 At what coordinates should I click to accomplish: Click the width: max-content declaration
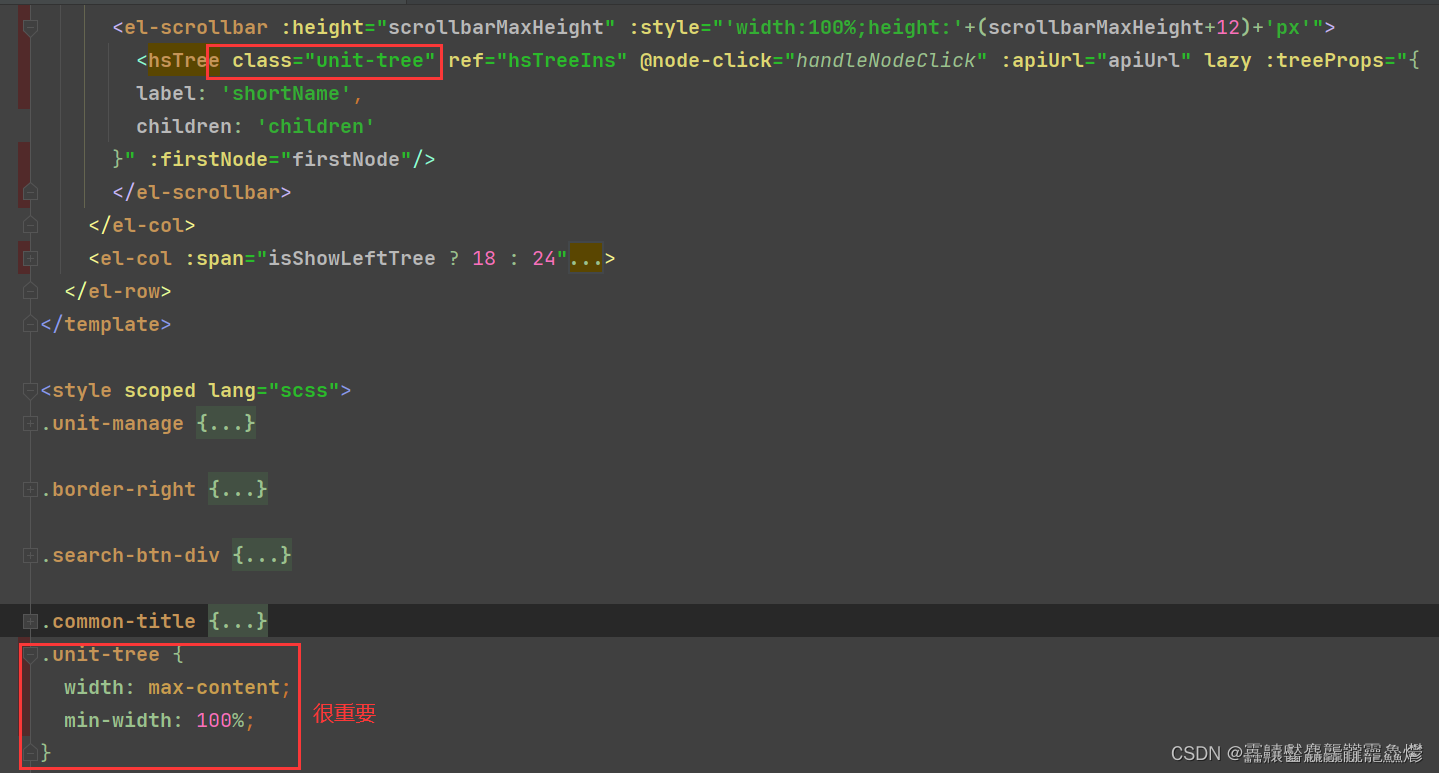(x=178, y=687)
